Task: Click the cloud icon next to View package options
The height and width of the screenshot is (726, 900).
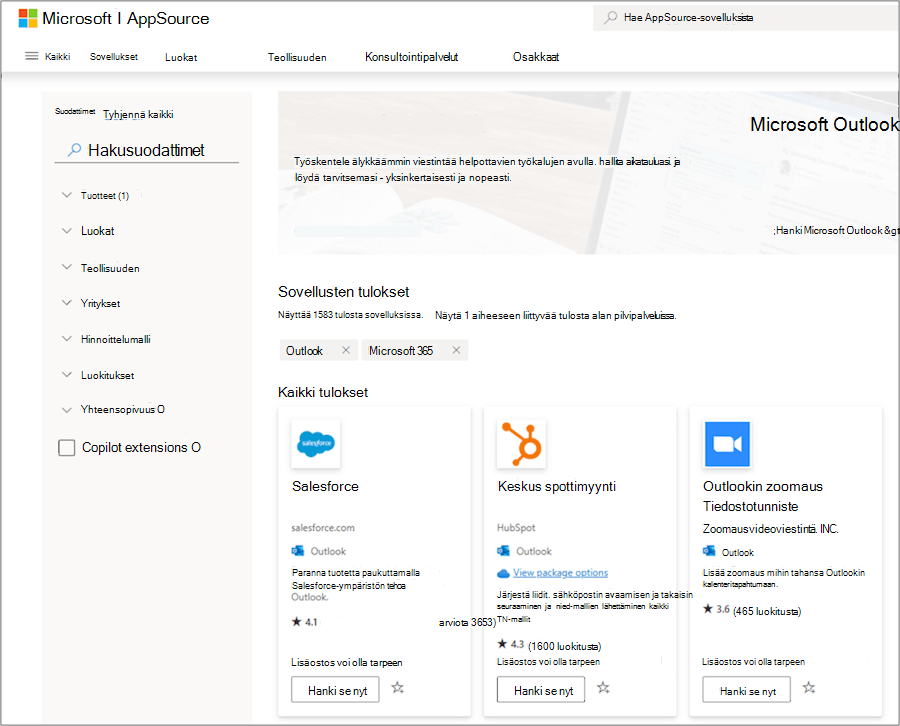Action: [x=503, y=573]
